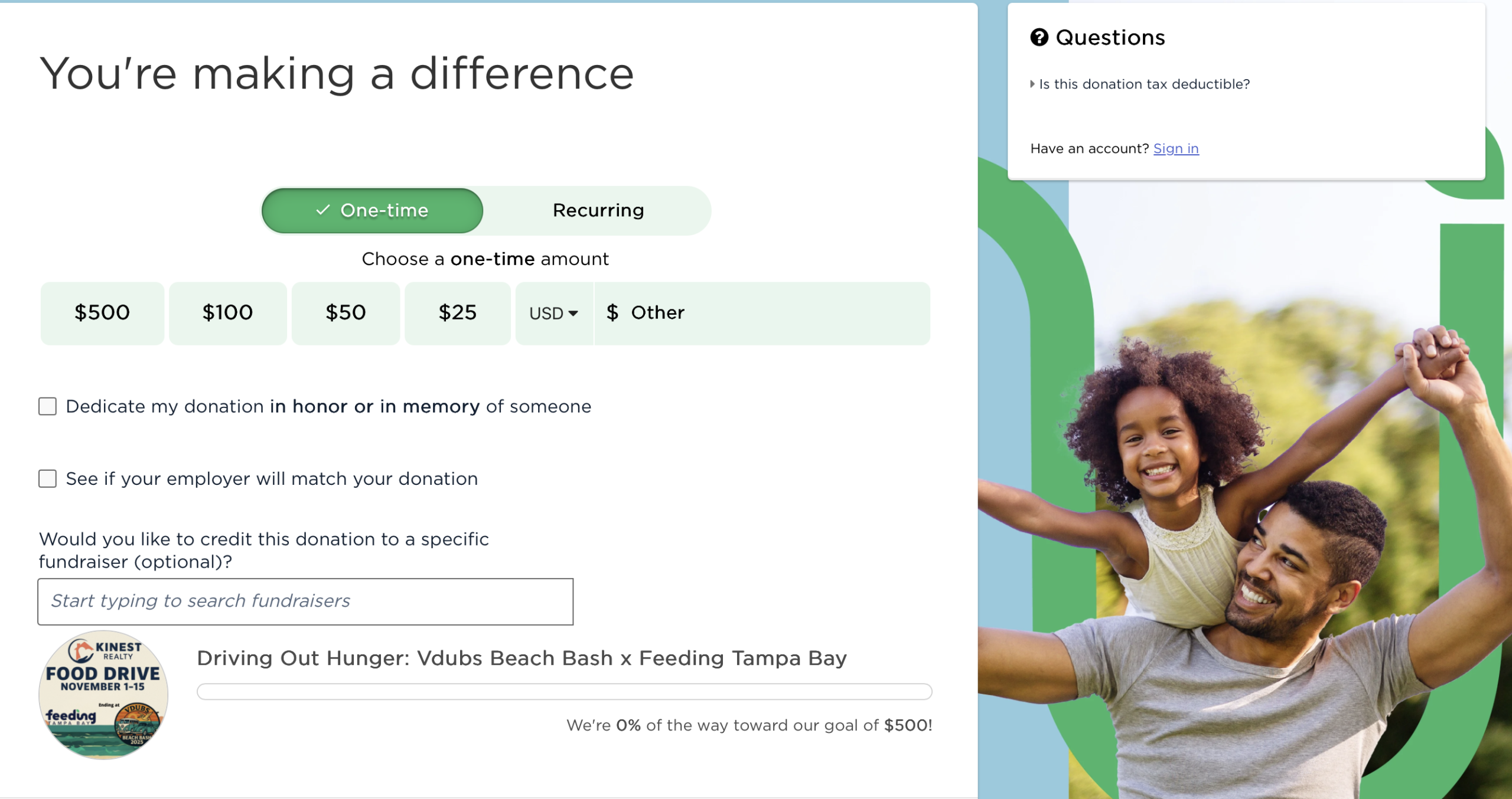Select the One-time donation tab
The height and width of the screenshot is (799, 1512).
point(373,211)
